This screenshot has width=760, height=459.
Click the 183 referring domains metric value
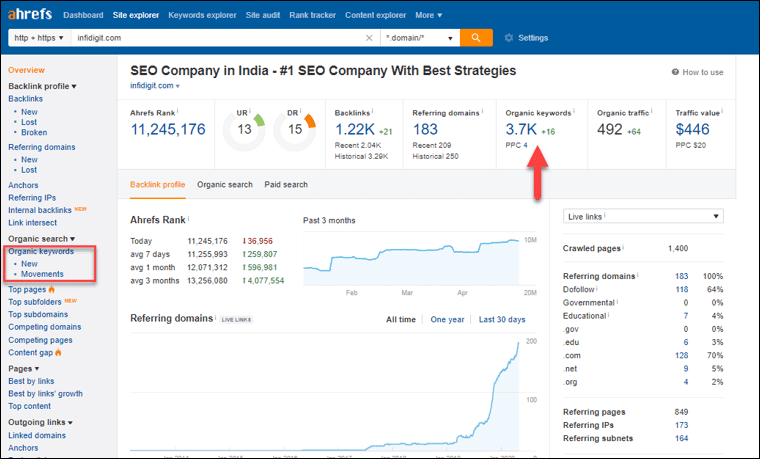pyautogui.click(x=425, y=129)
